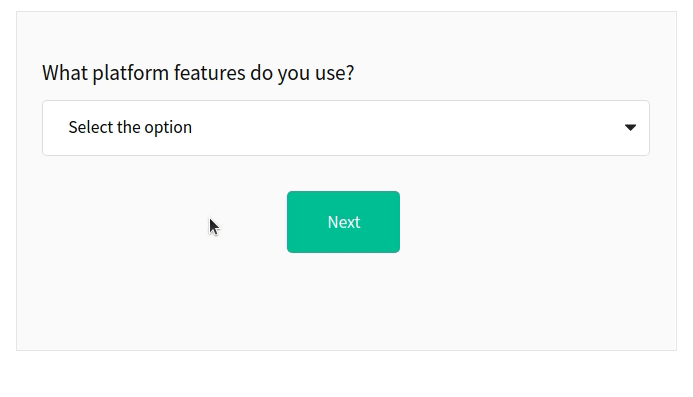Advance the survey with the Next button

[x=343, y=222]
